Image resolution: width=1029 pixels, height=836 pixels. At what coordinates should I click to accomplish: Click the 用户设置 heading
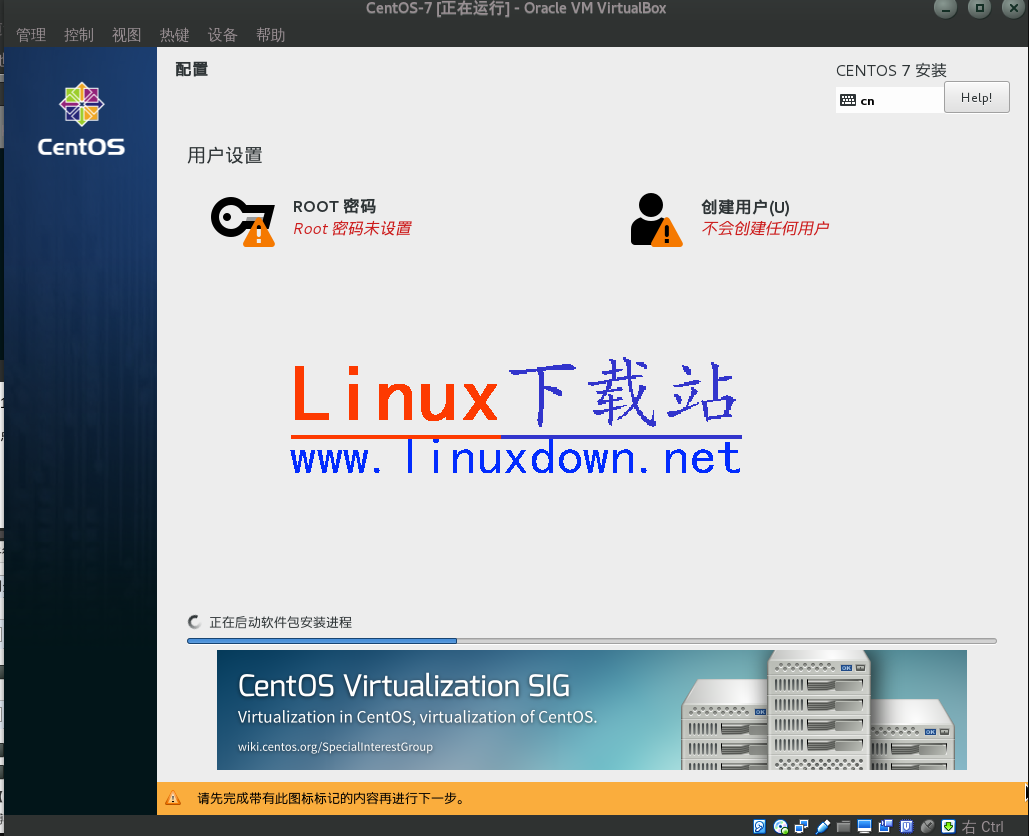tap(224, 156)
